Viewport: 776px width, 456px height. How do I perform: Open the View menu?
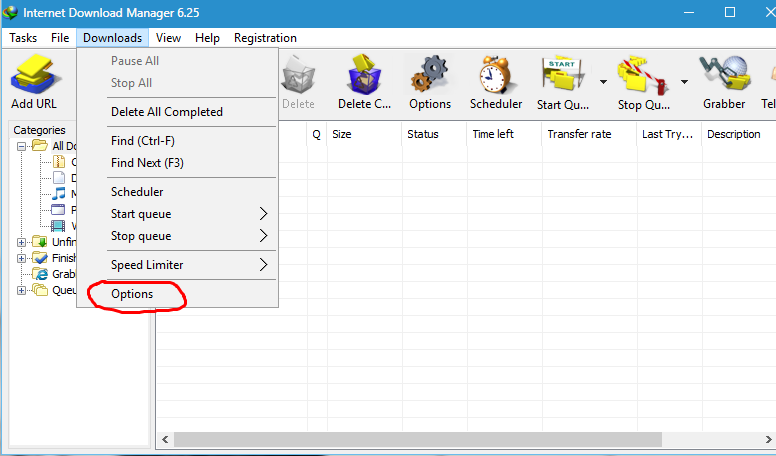click(x=168, y=38)
